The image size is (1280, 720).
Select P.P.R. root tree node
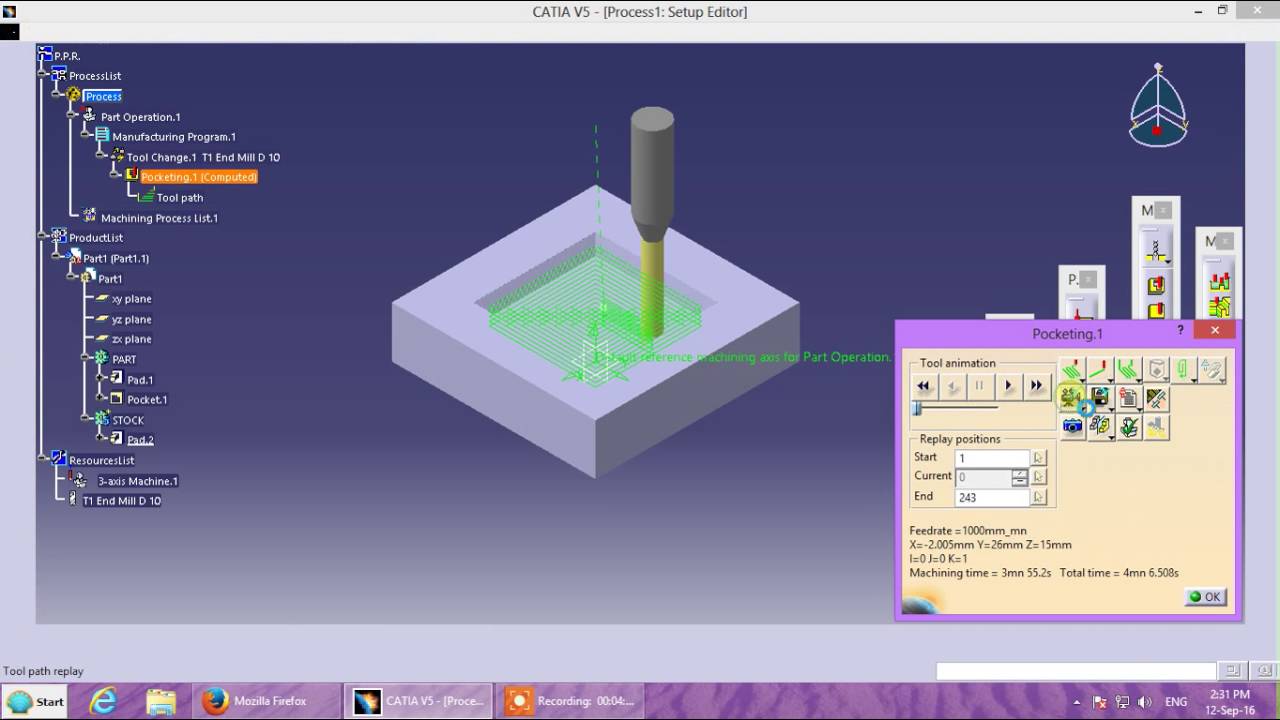pyautogui.click(x=67, y=56)
